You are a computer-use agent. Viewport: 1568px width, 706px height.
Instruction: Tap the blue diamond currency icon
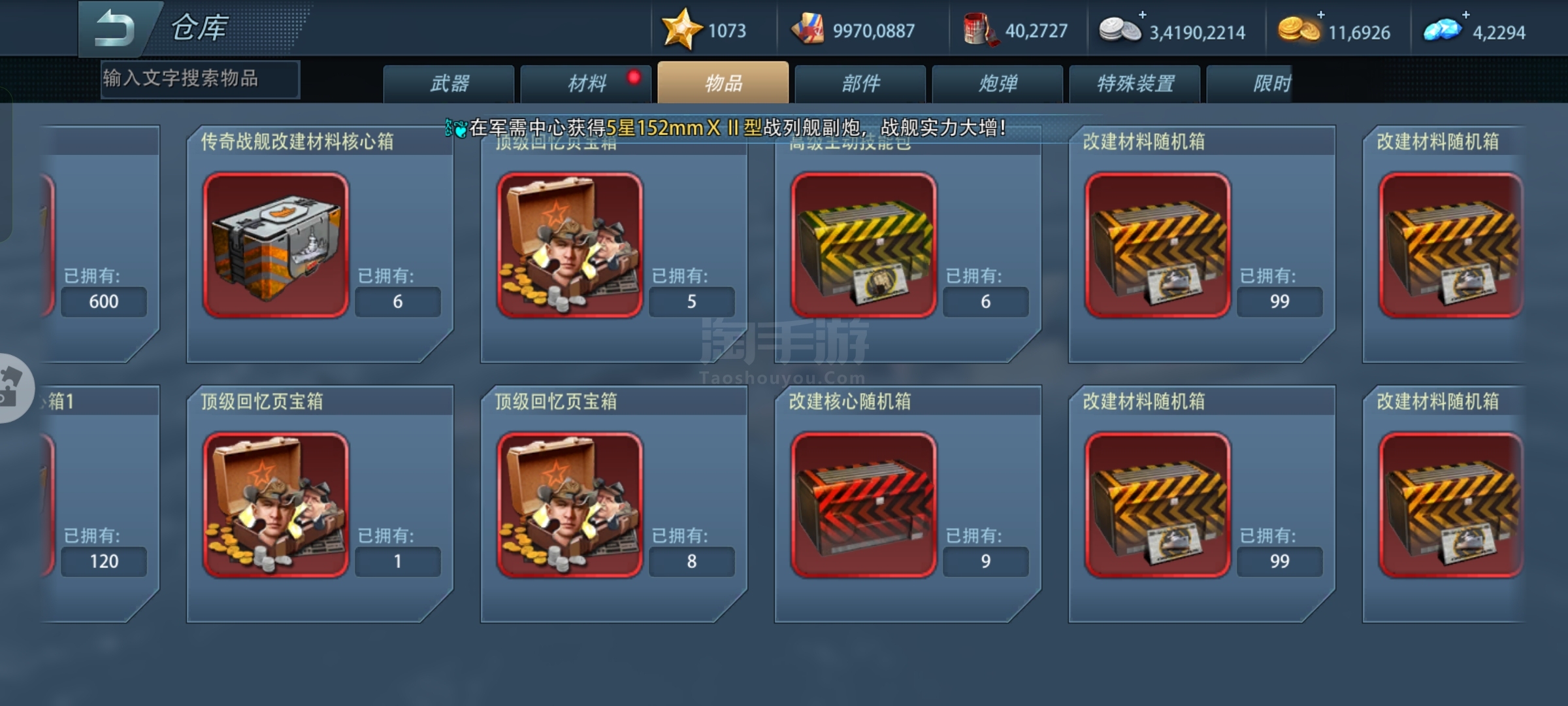pyautogui.click(x=1443, y=31)
